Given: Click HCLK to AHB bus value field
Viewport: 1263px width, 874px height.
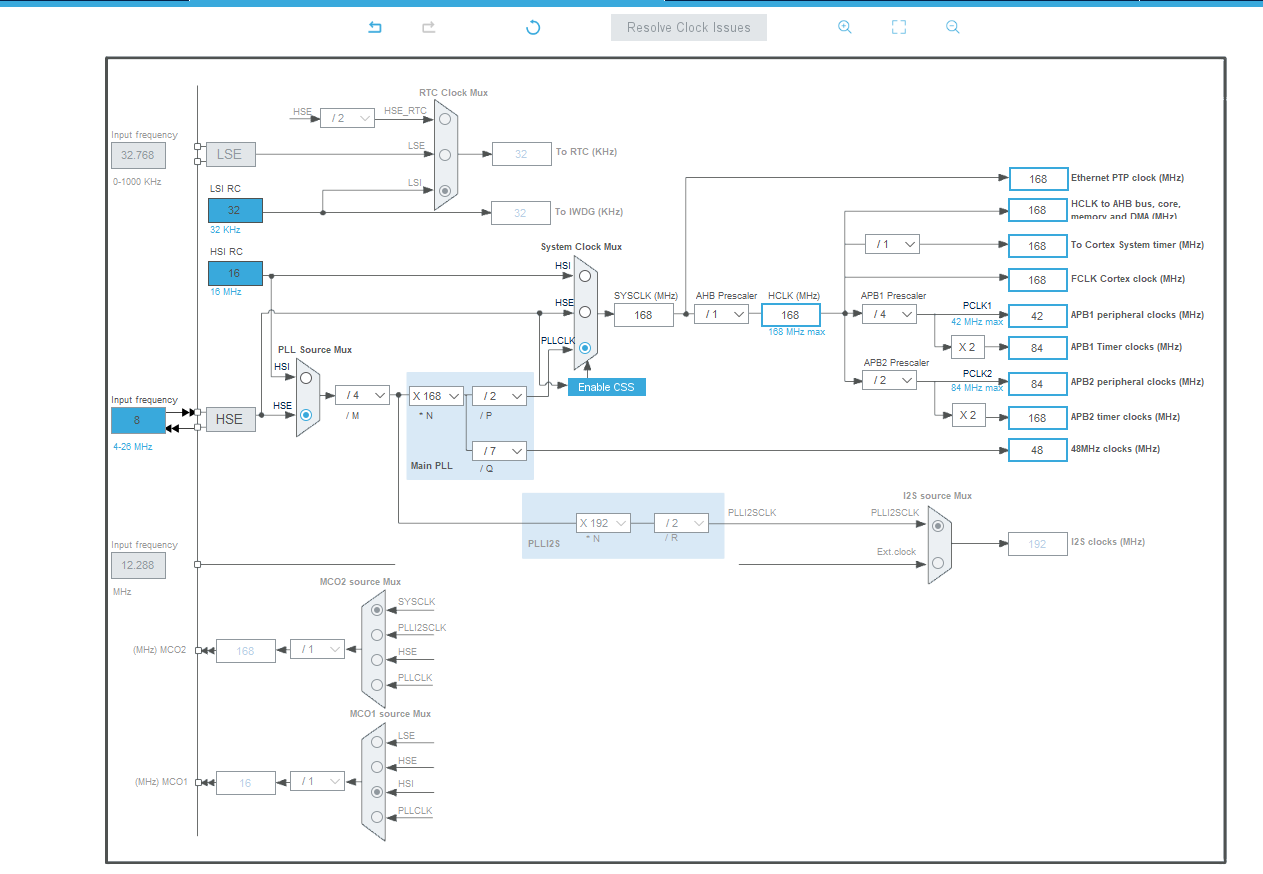Looking at the screenshot, I should click(x=1038, y=210).
